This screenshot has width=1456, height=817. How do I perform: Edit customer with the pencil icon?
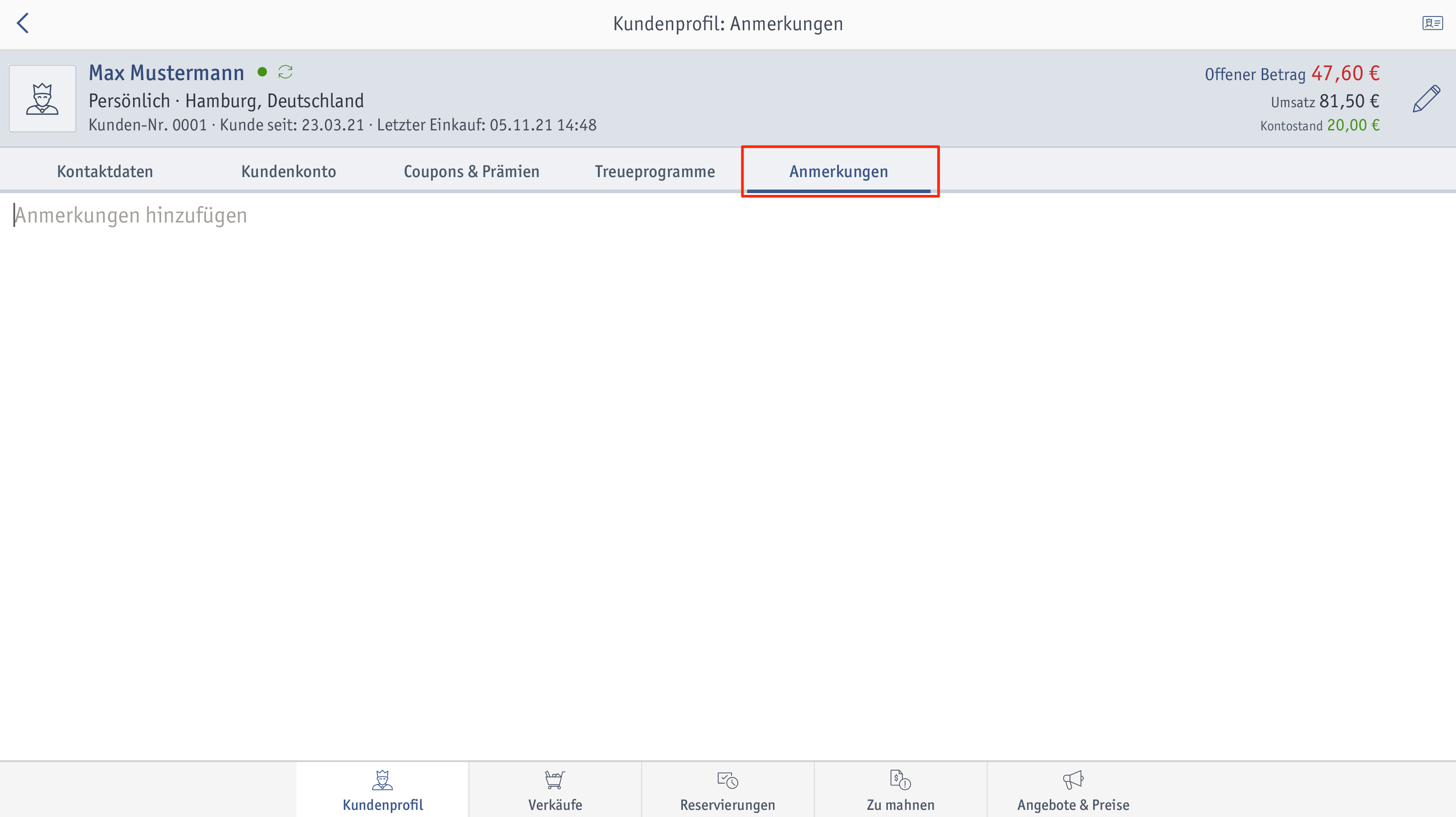click(1426, 99)
